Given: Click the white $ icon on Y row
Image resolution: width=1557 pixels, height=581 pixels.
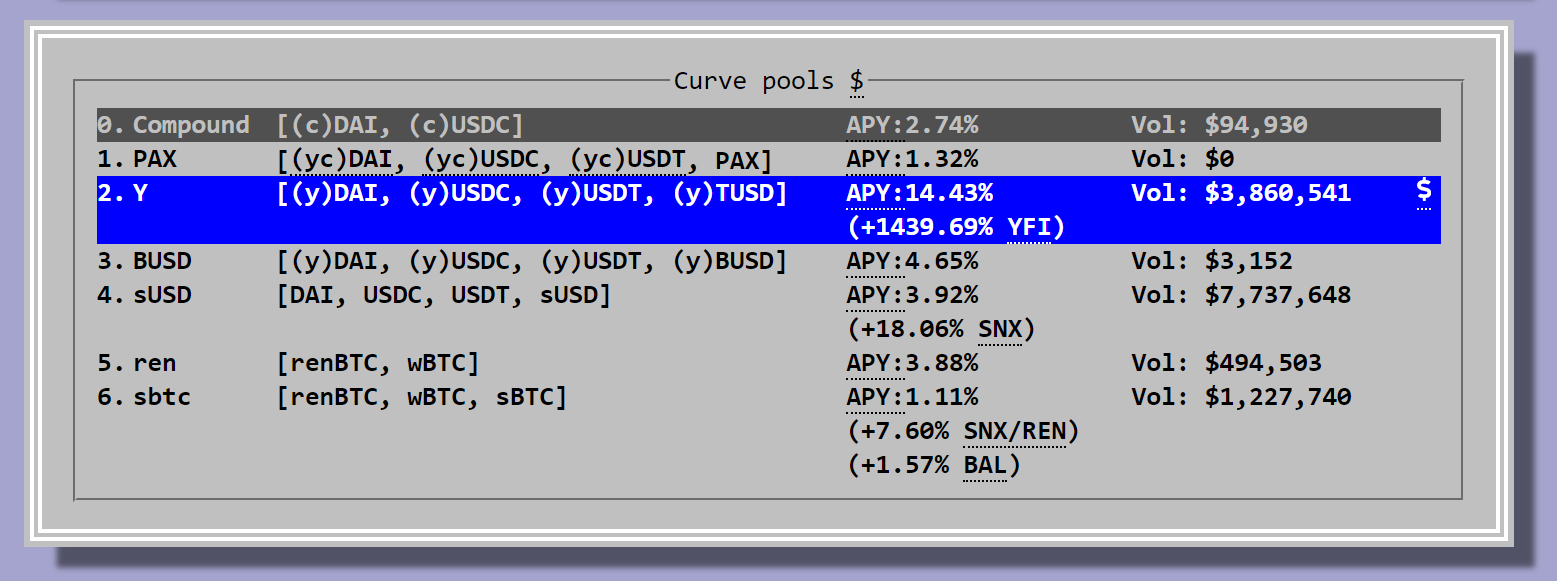Looking at the screenshot, I should click(x=1423, y=192).
